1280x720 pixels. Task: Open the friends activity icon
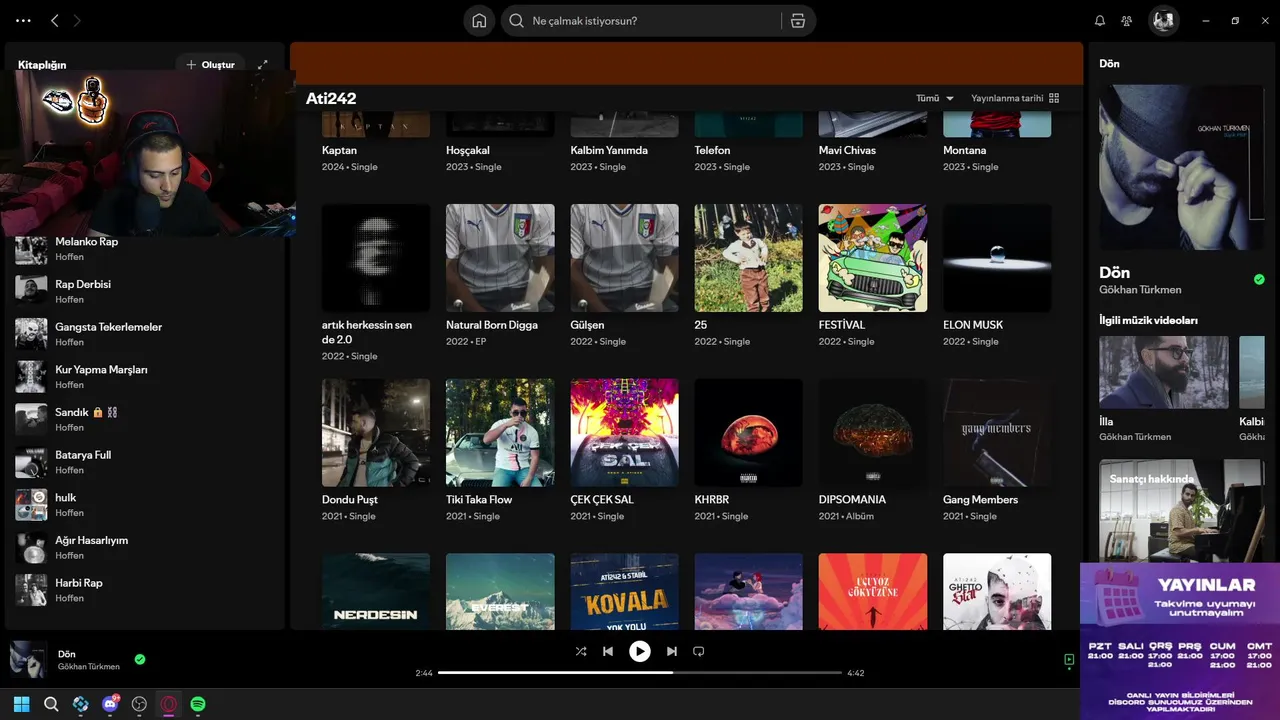(x=1127, y=21)
